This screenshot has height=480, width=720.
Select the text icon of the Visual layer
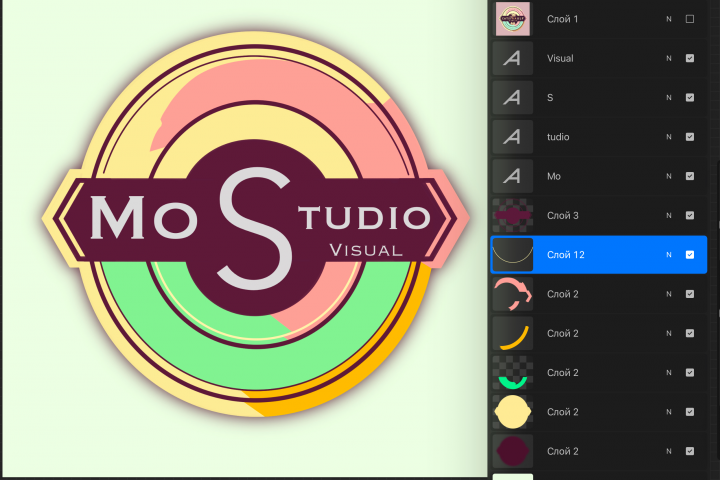(512, 58)
